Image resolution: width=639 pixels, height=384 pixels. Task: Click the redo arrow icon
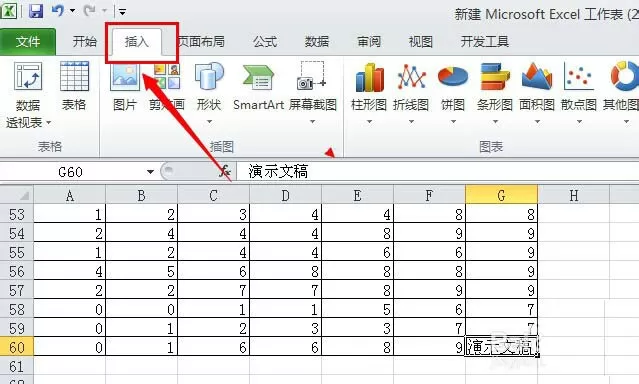click(x=90, y=11)
